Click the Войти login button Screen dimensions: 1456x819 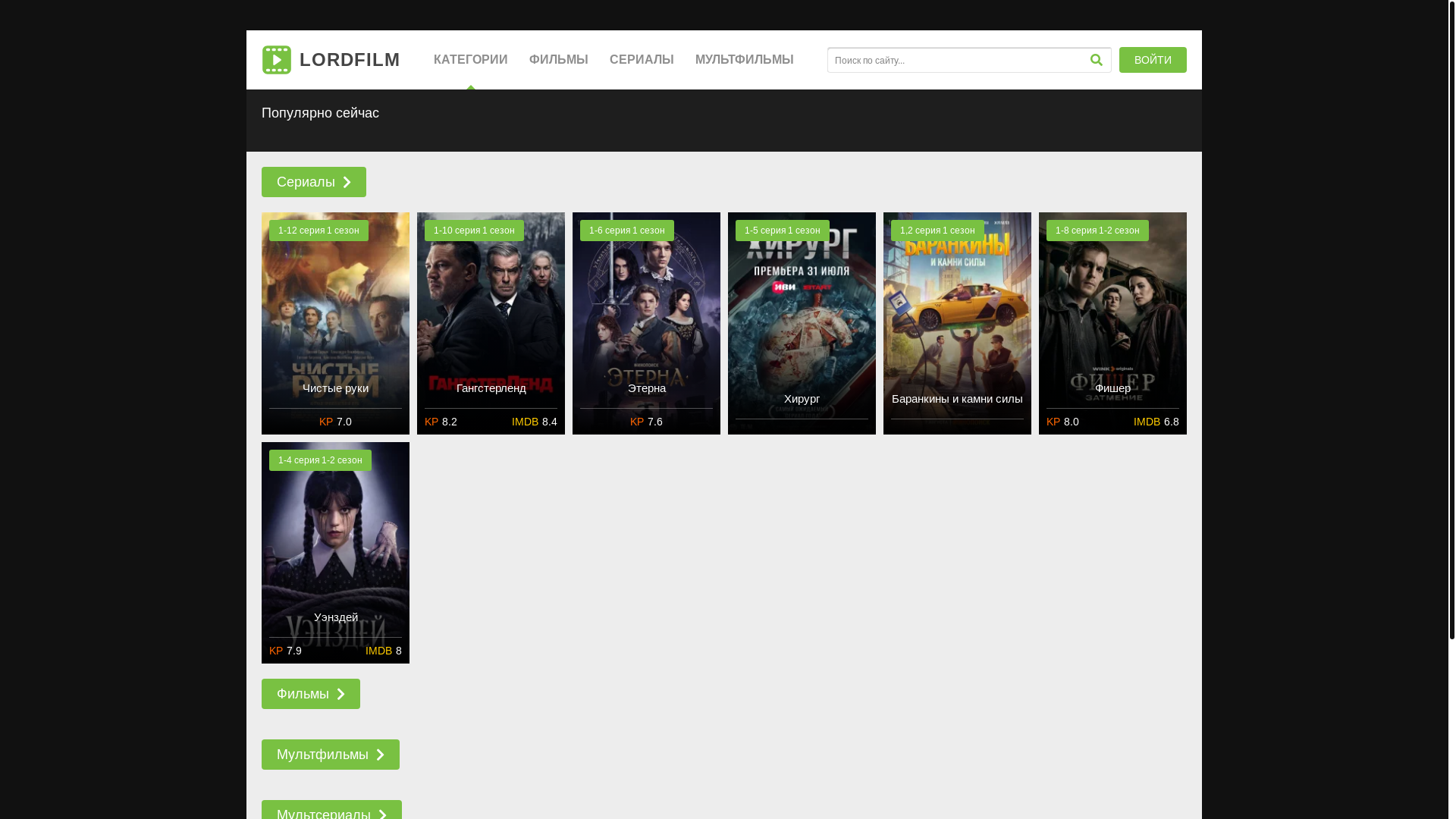1153,60
